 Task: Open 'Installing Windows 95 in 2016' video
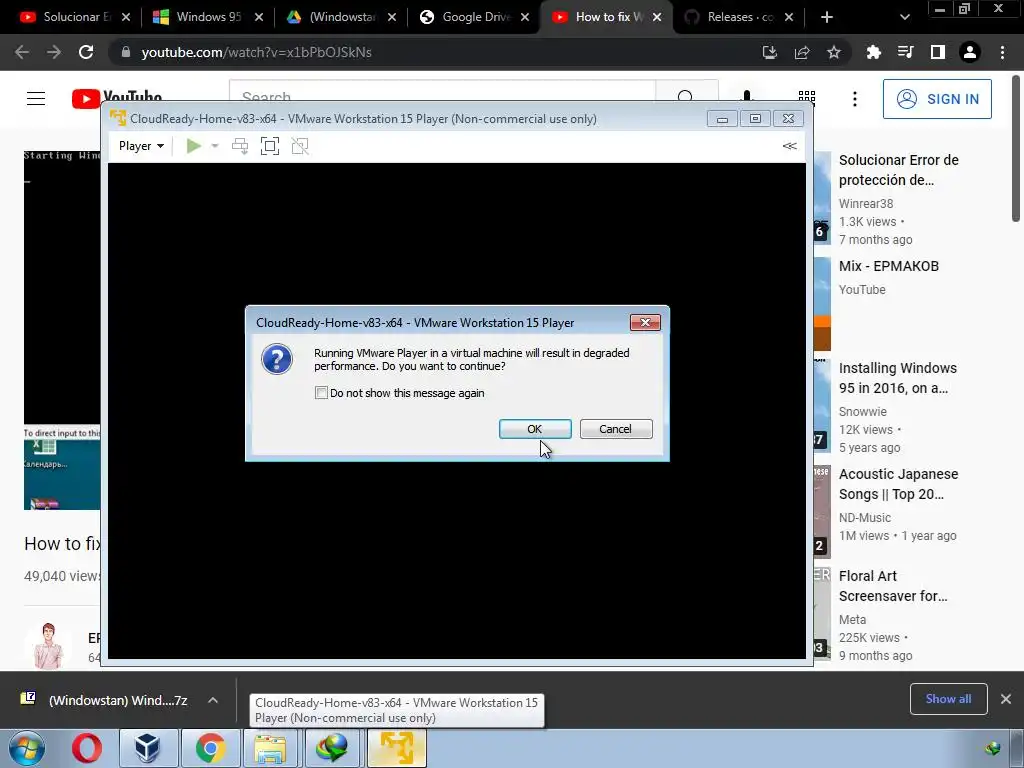pyautogui.click(x=898, y=377)
